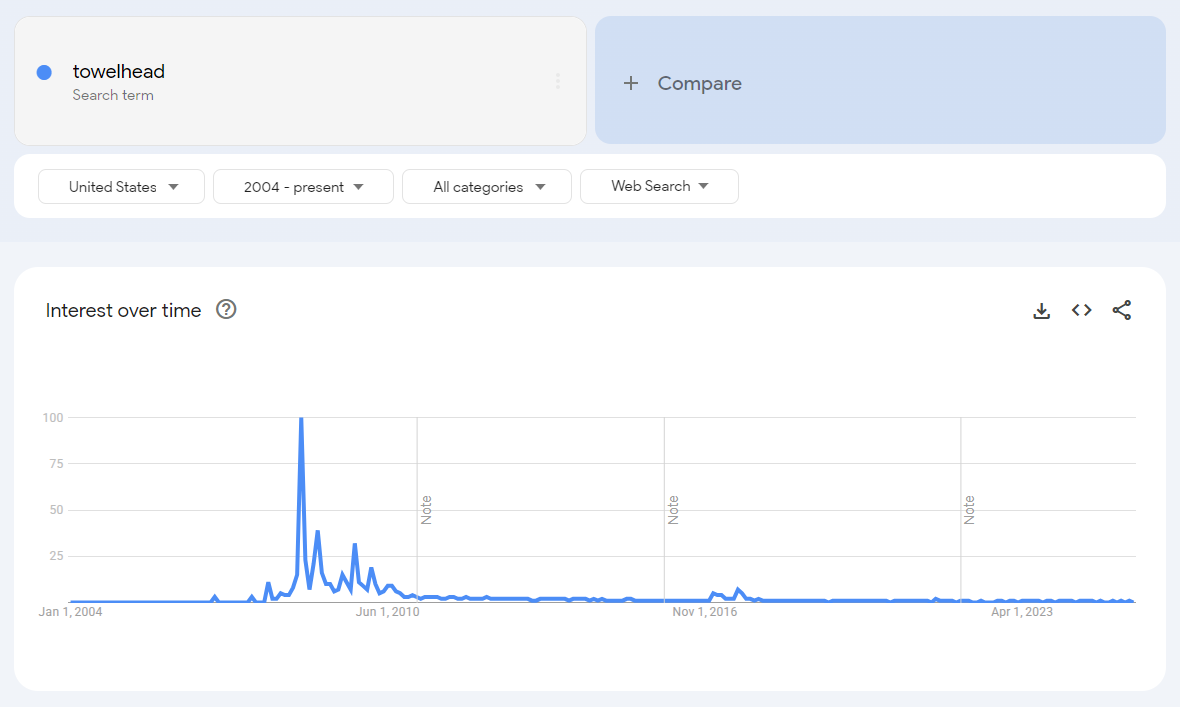Click the Interest over time heading
The width and height of the screenshot is (1180, 707).
tap(123, 310)
